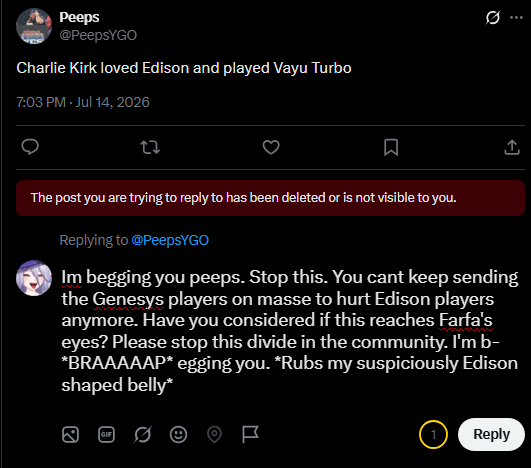The width and height of the screenshot is (531, 468).
Task: Tag a location in the reply
Action: click(x=214, y=434)
